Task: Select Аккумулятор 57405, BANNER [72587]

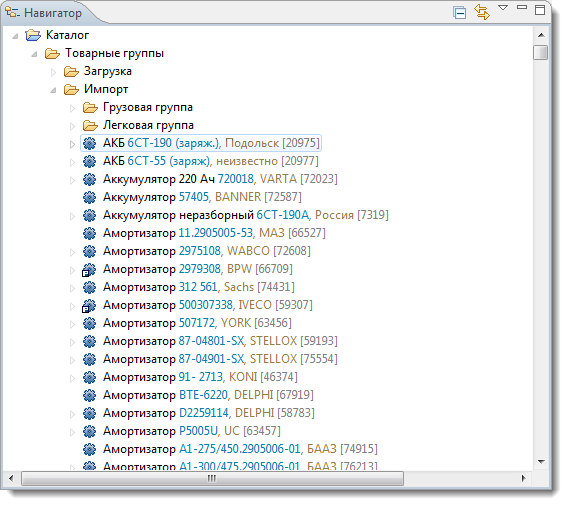Action: coord(202,197)
